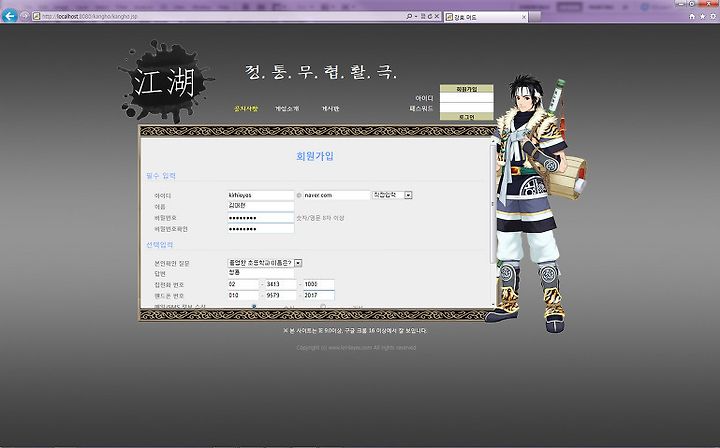Click the stop X icon in address bar
This screenshot has height=448, width=720.
click(x=437, y=17)
